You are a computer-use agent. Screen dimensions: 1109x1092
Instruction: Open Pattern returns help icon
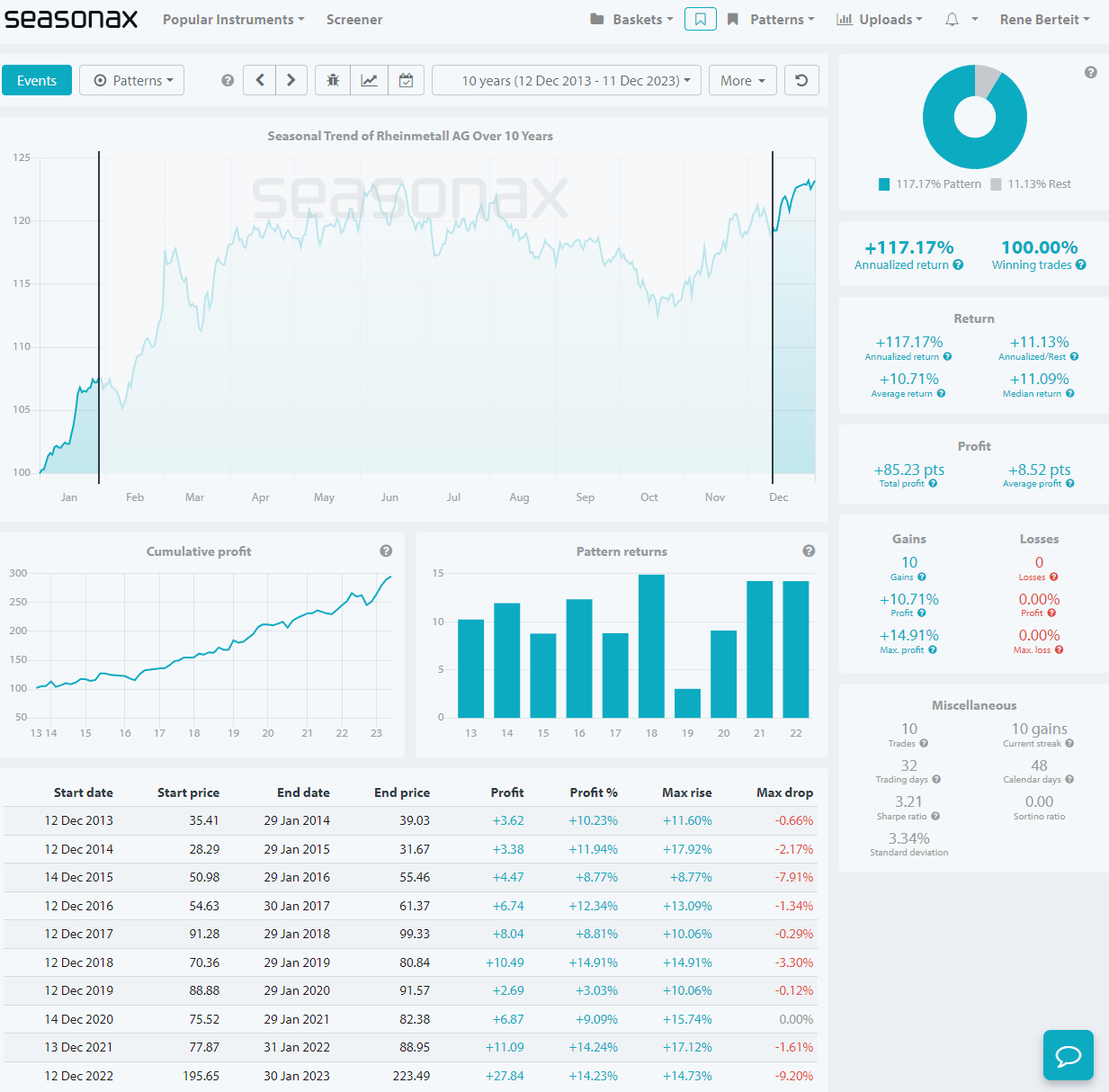(809, 550)
